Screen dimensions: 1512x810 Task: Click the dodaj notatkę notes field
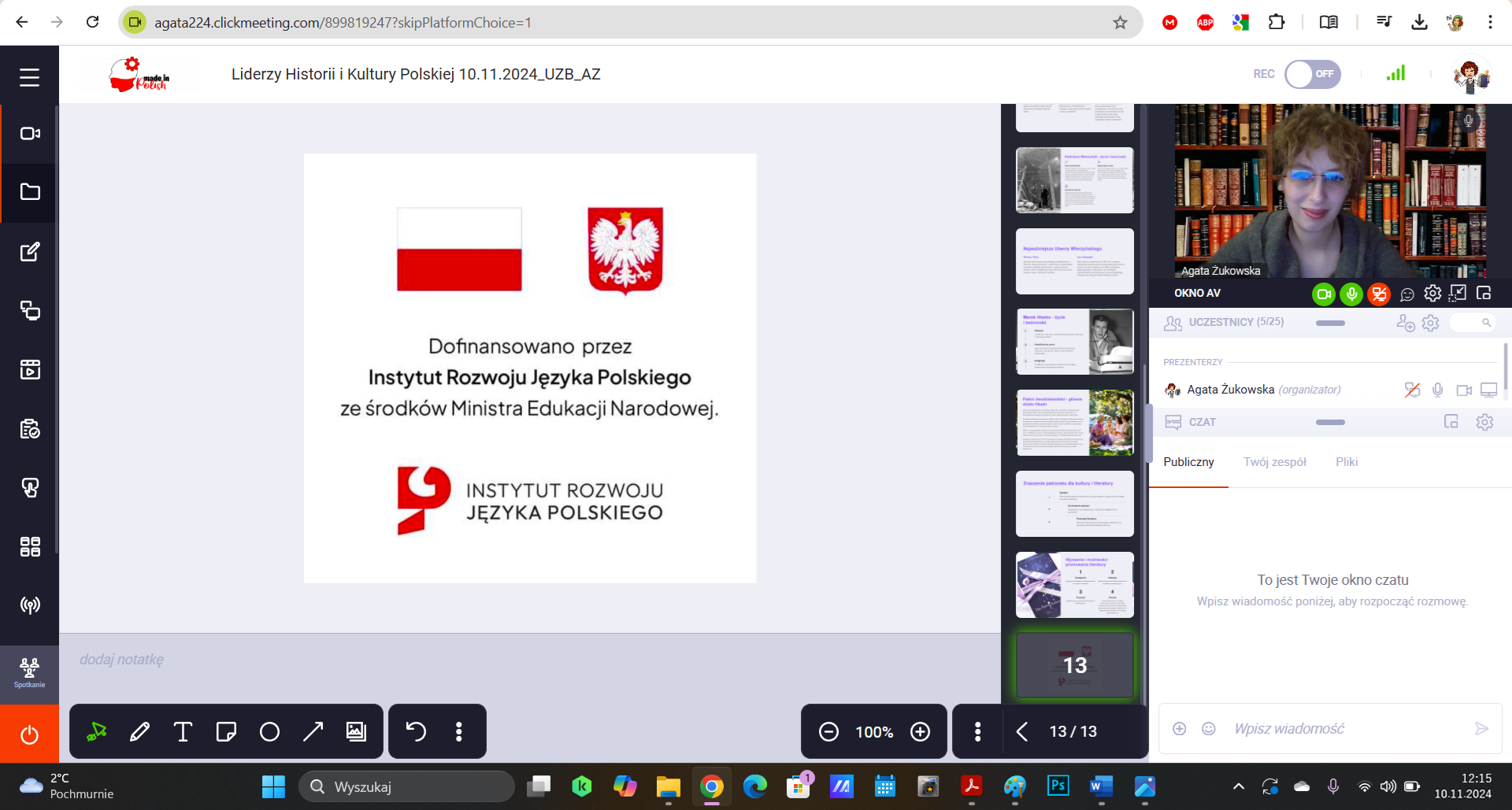529,660
